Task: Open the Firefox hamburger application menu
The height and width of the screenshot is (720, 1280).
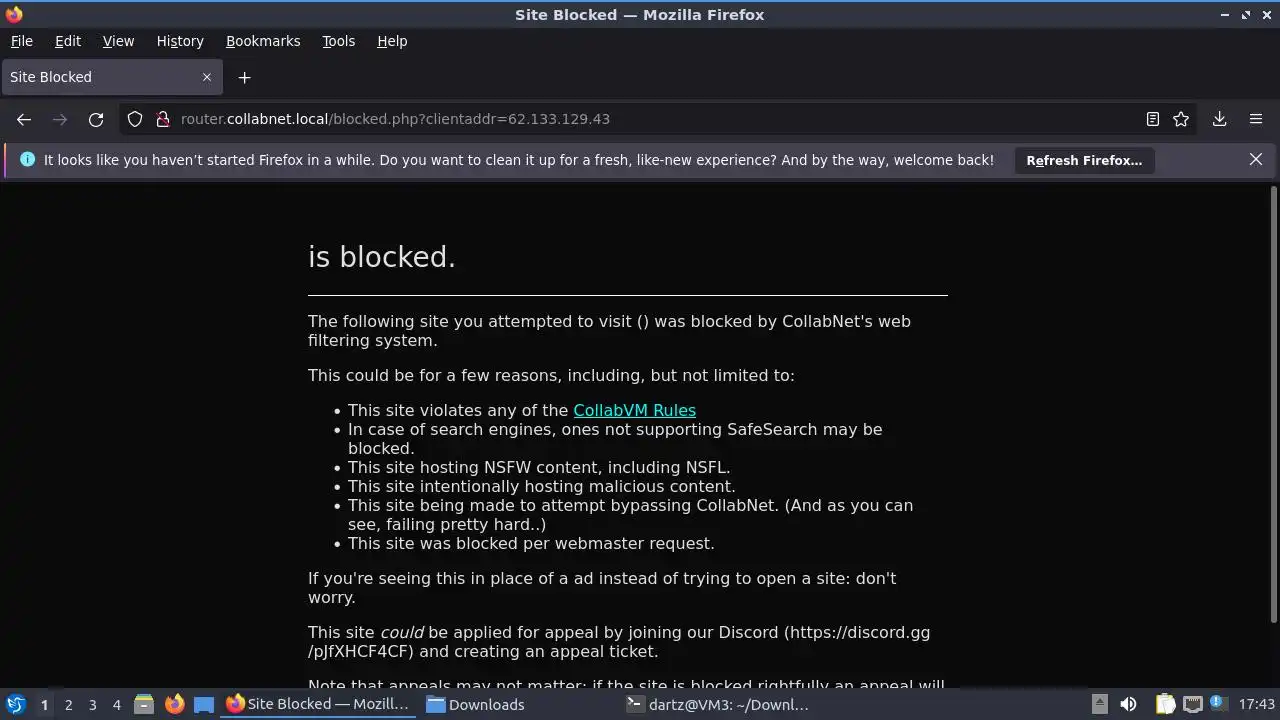Action: pos(1256,119)
